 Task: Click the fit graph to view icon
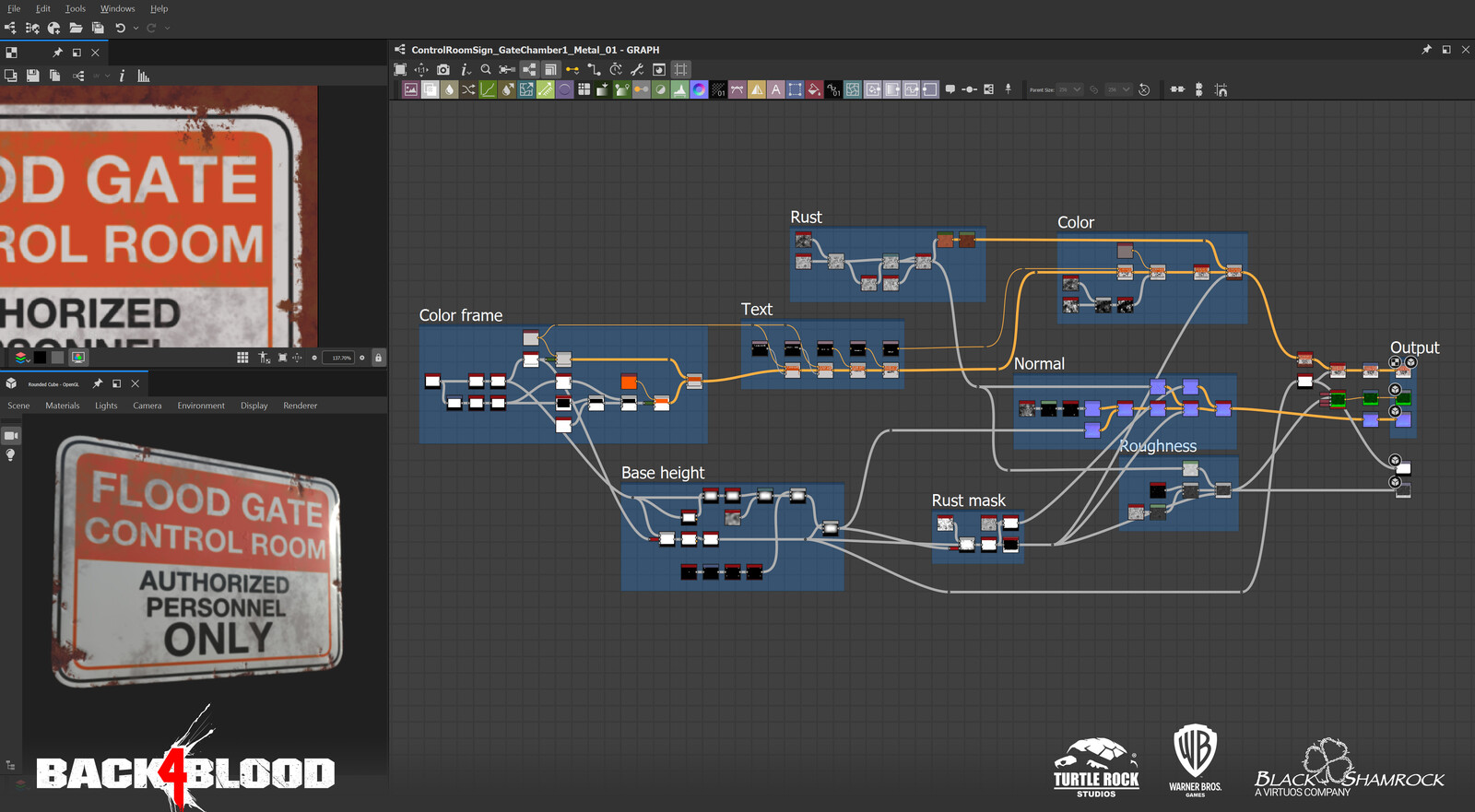400,69
